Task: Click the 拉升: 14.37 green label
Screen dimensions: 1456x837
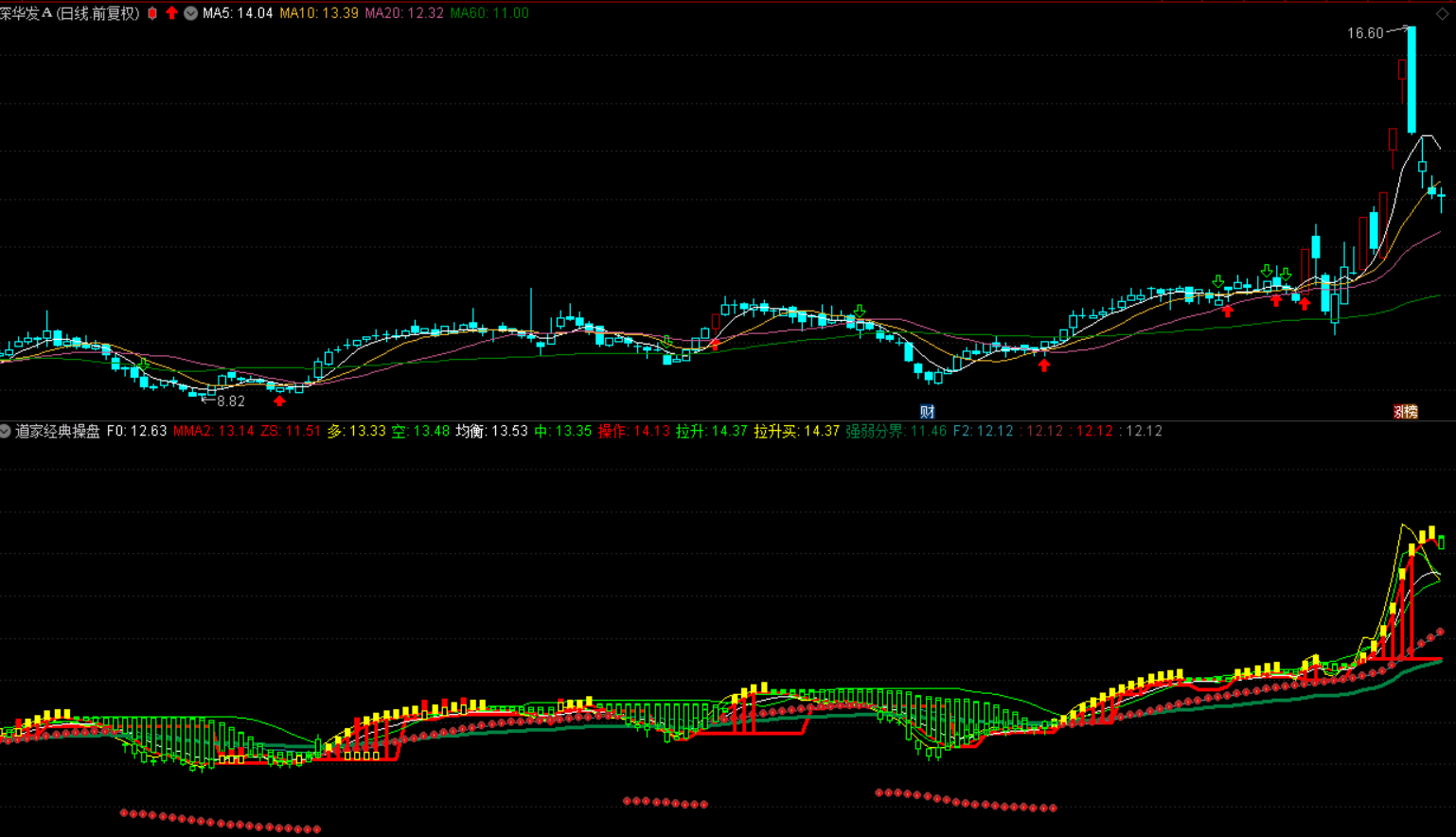Action: click(x=712, y=431)
